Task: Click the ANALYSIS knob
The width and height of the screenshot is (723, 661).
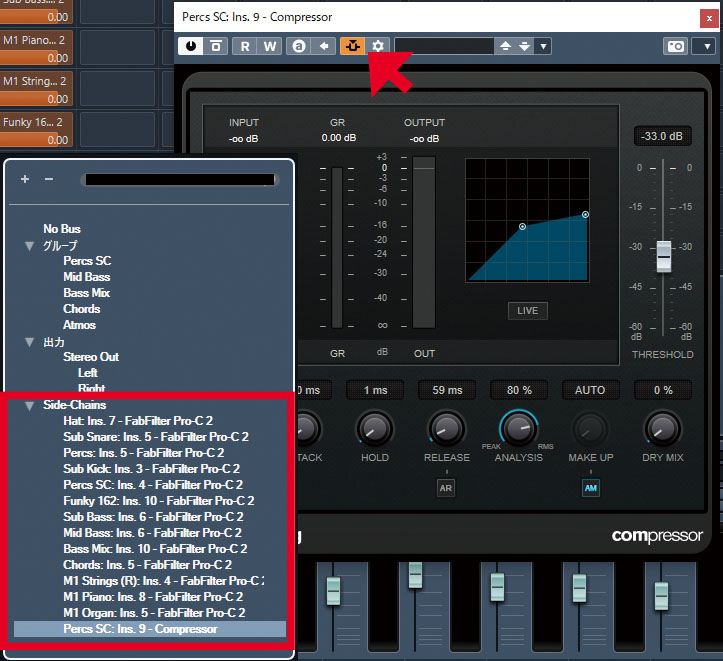Action: pos(519,429)
